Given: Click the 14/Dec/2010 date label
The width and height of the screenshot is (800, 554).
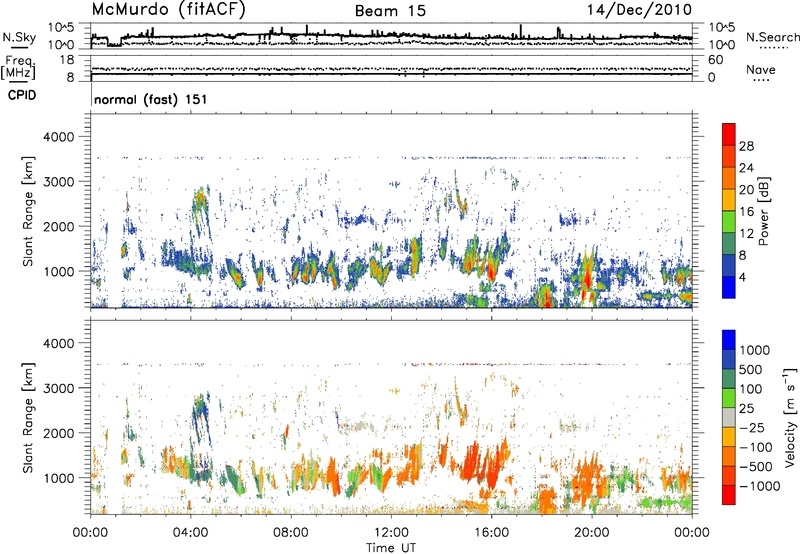Looking at the screenshot, I should (639, 10).
